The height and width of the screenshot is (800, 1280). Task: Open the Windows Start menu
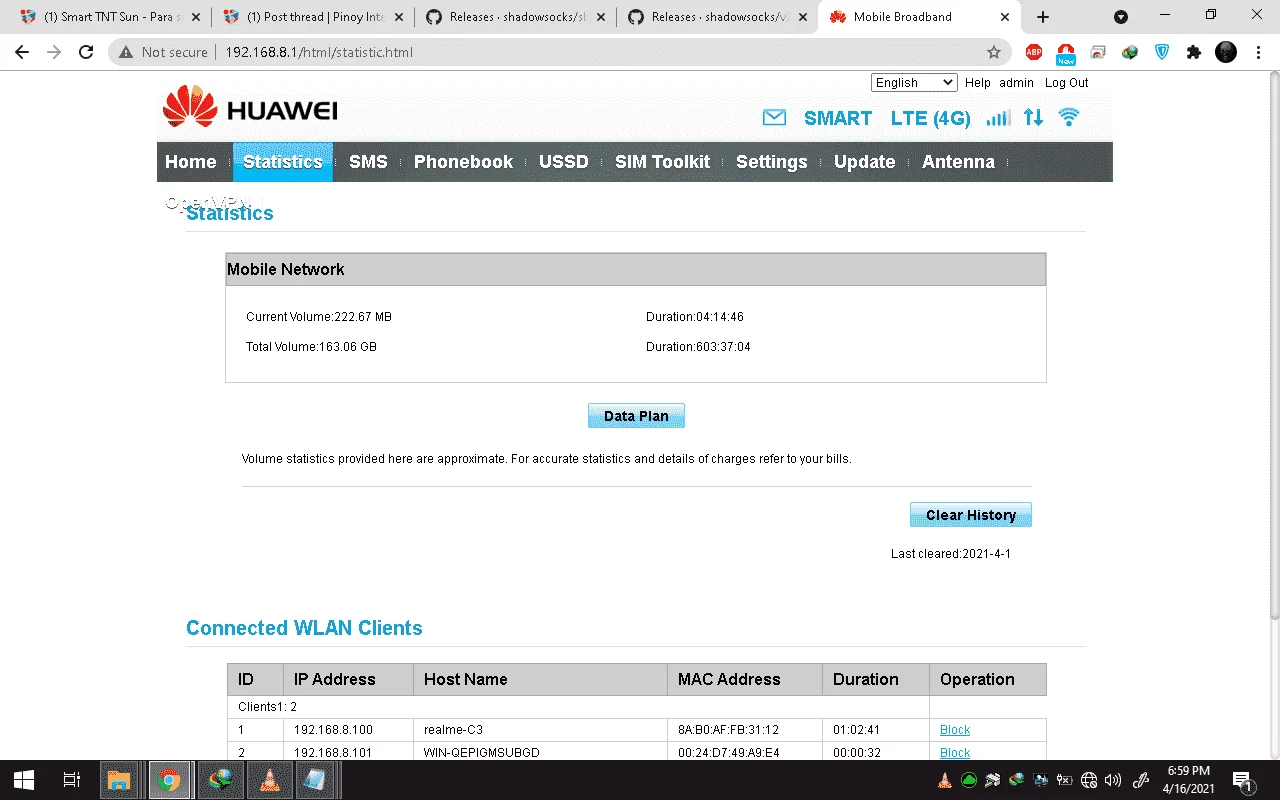(24, 780)
